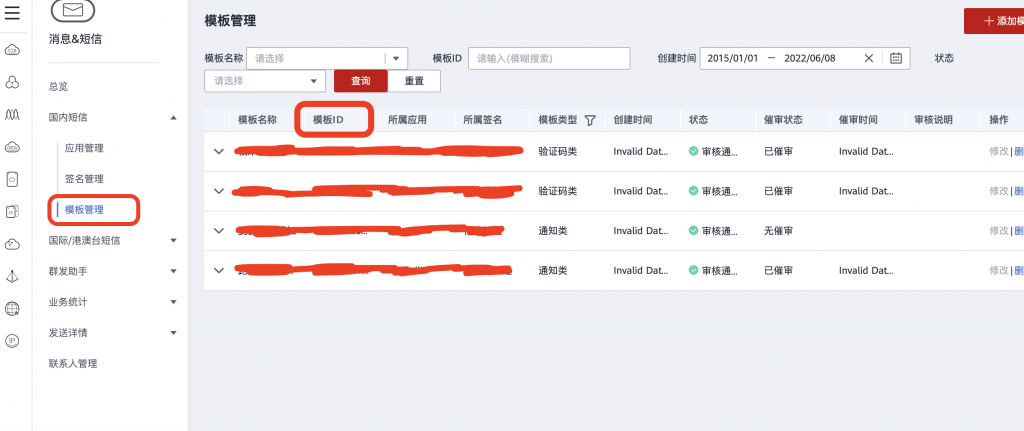Click the 催审状态 column header
This screenshot has height=431, width=1024.
[x=783, y=120]
